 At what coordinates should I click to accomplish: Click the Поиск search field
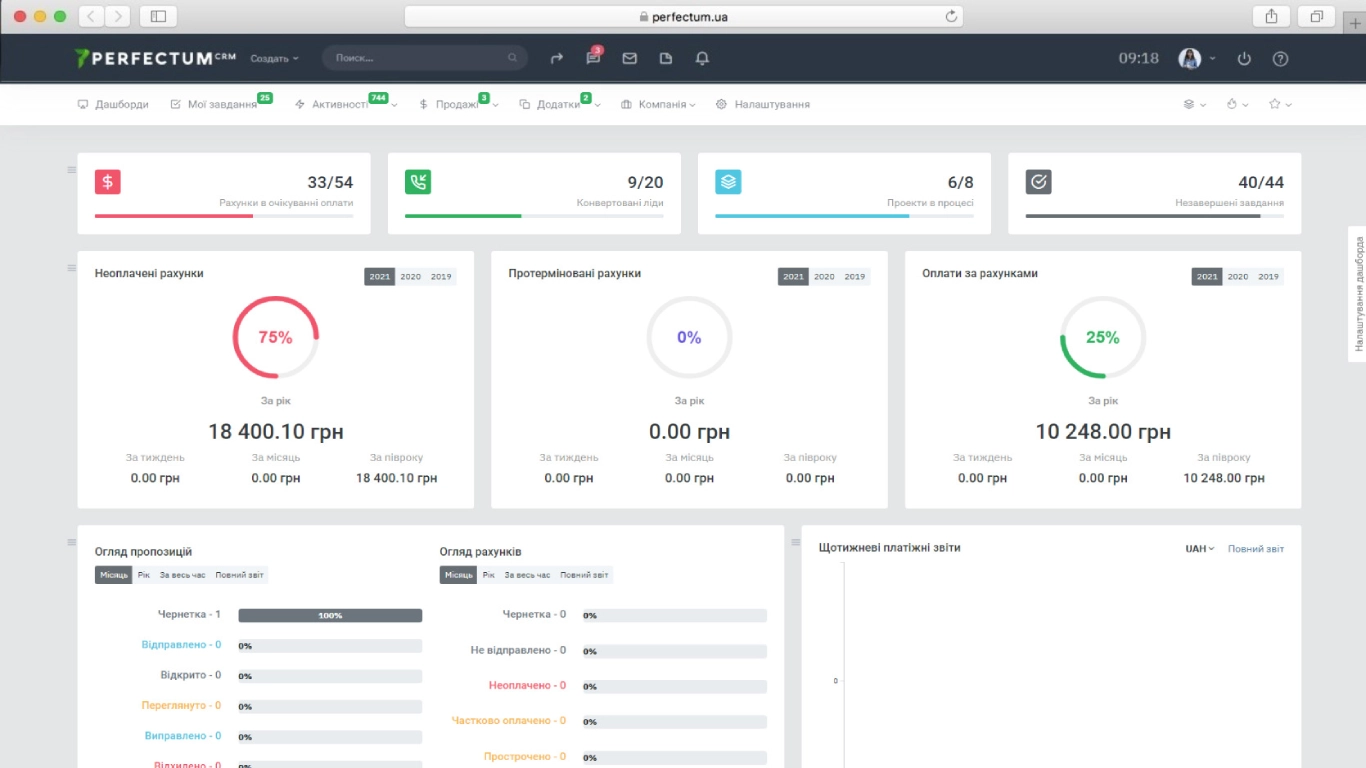coord(420,58)
